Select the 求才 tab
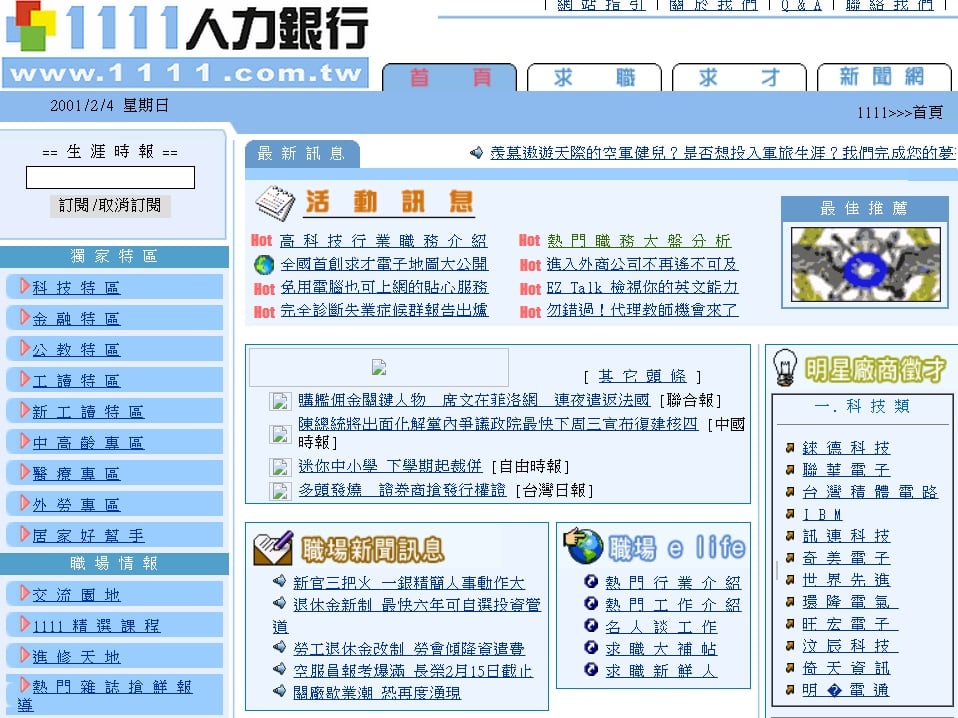This screenshot has height=718, width=958. point(739,78)
